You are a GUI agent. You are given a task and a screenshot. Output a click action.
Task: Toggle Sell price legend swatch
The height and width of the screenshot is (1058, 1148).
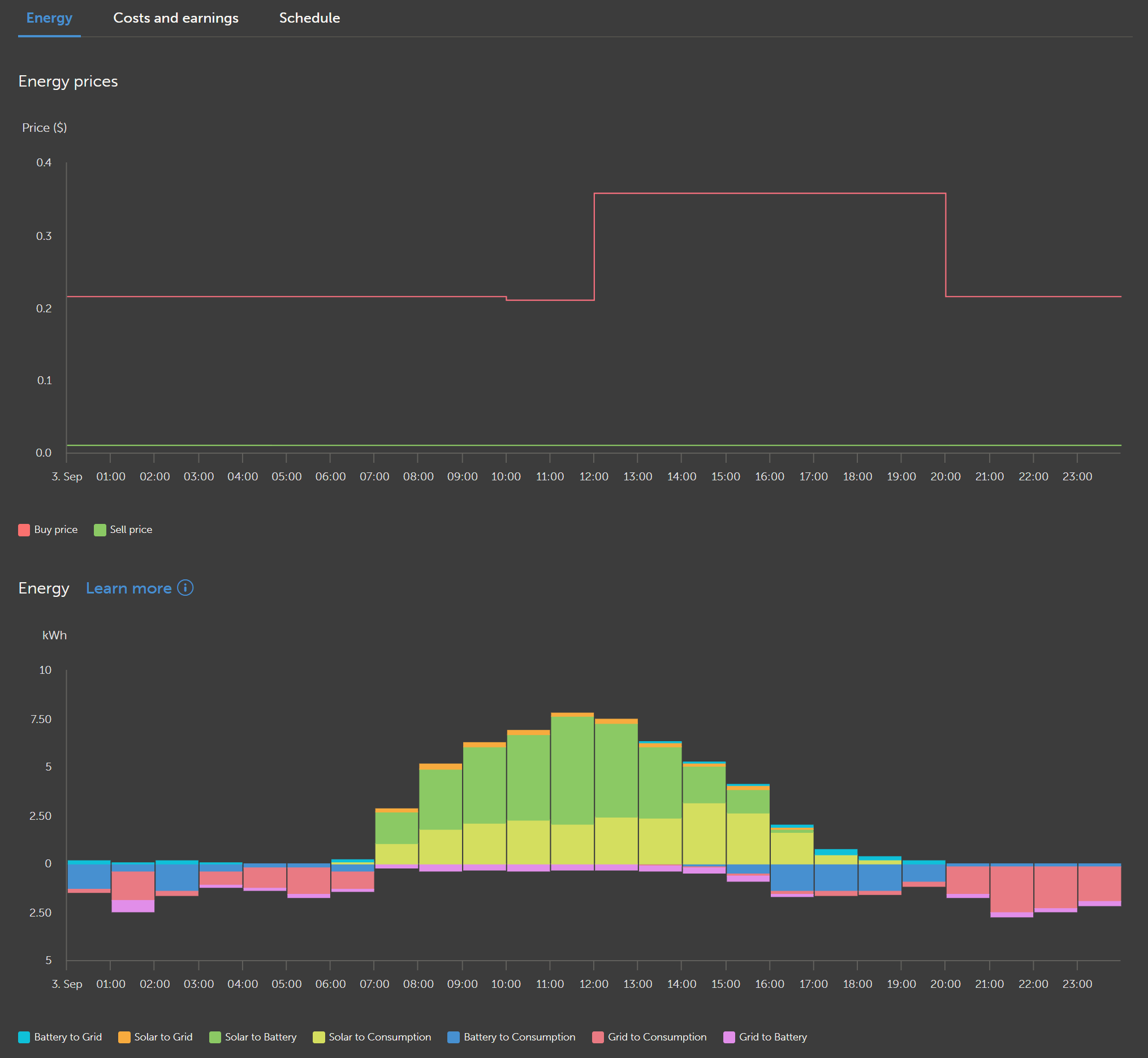(100, 530)
